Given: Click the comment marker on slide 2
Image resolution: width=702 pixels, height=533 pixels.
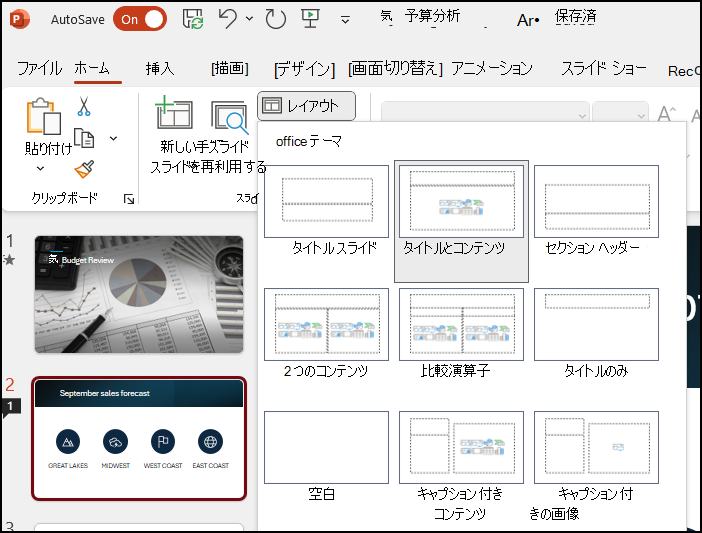Looking at the screenshot, I should (10, 407).
